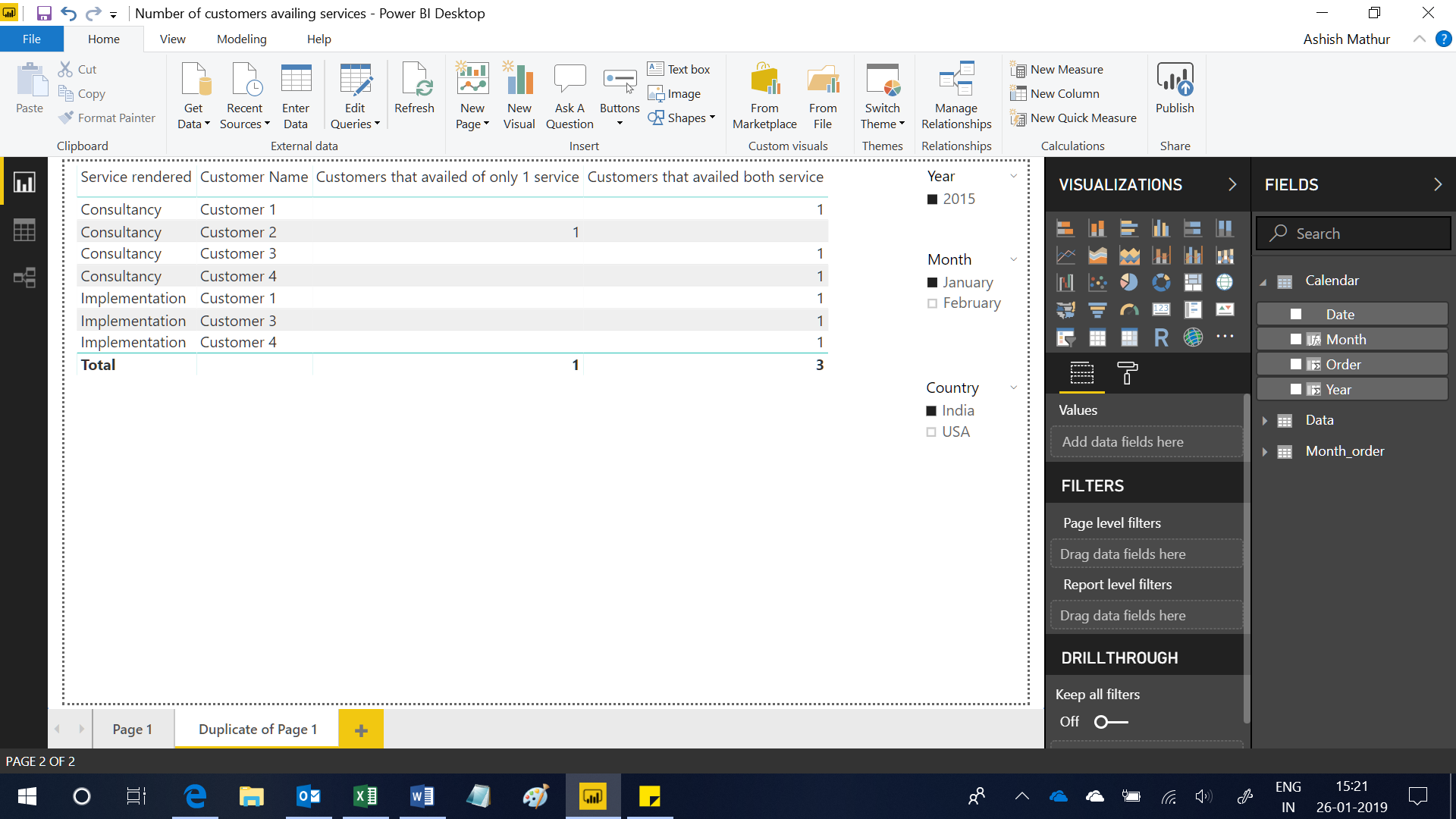Switch to Data view in sidebar
Screen dimensions: 1456x819
pos(24,231)
